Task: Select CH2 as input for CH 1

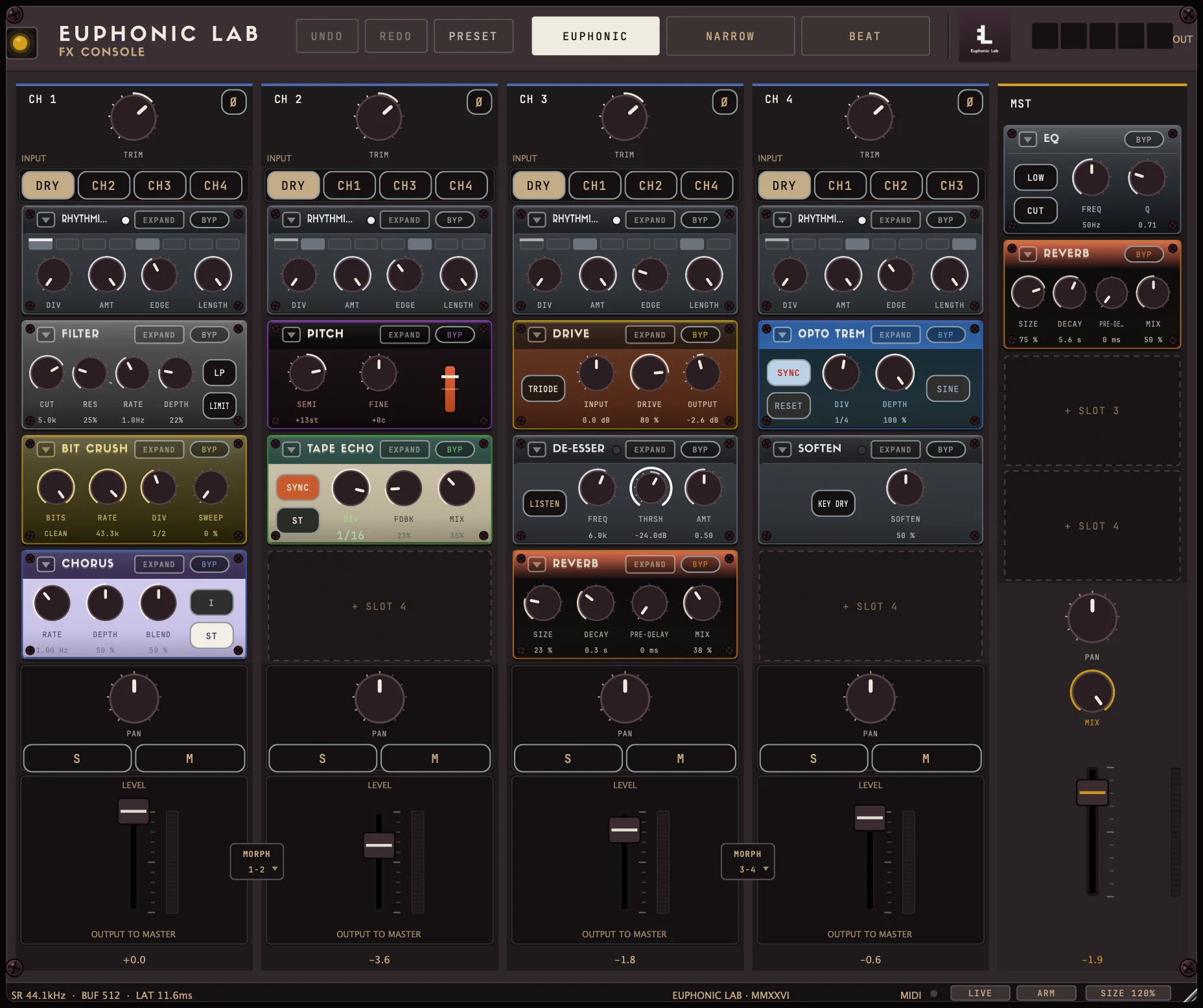Action: click(x=104, y=185)
